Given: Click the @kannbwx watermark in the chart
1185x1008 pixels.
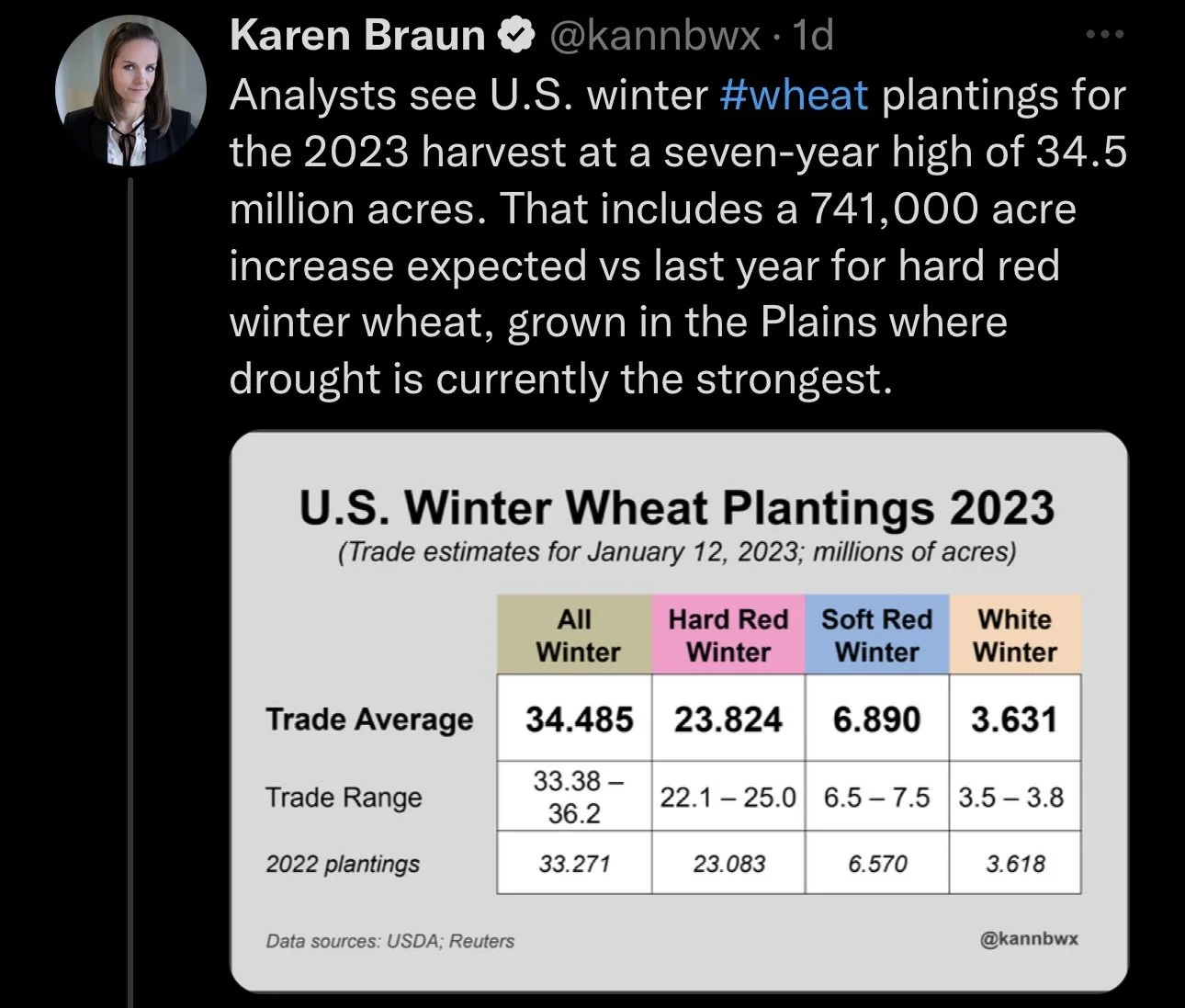Looking at the screenshot, I should (1030, 939).
